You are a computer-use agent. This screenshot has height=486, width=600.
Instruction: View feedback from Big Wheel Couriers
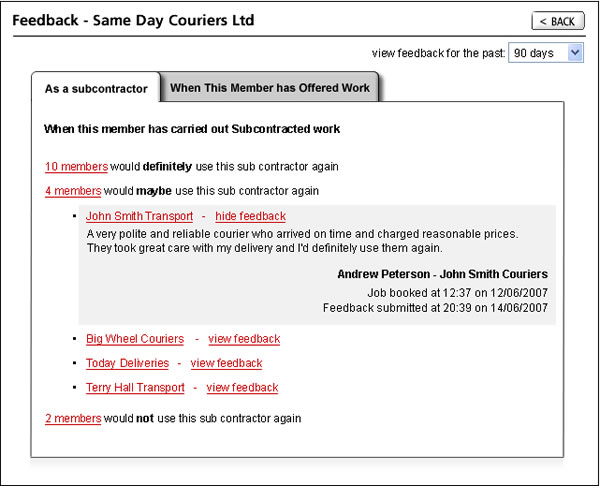click(244, 339)
